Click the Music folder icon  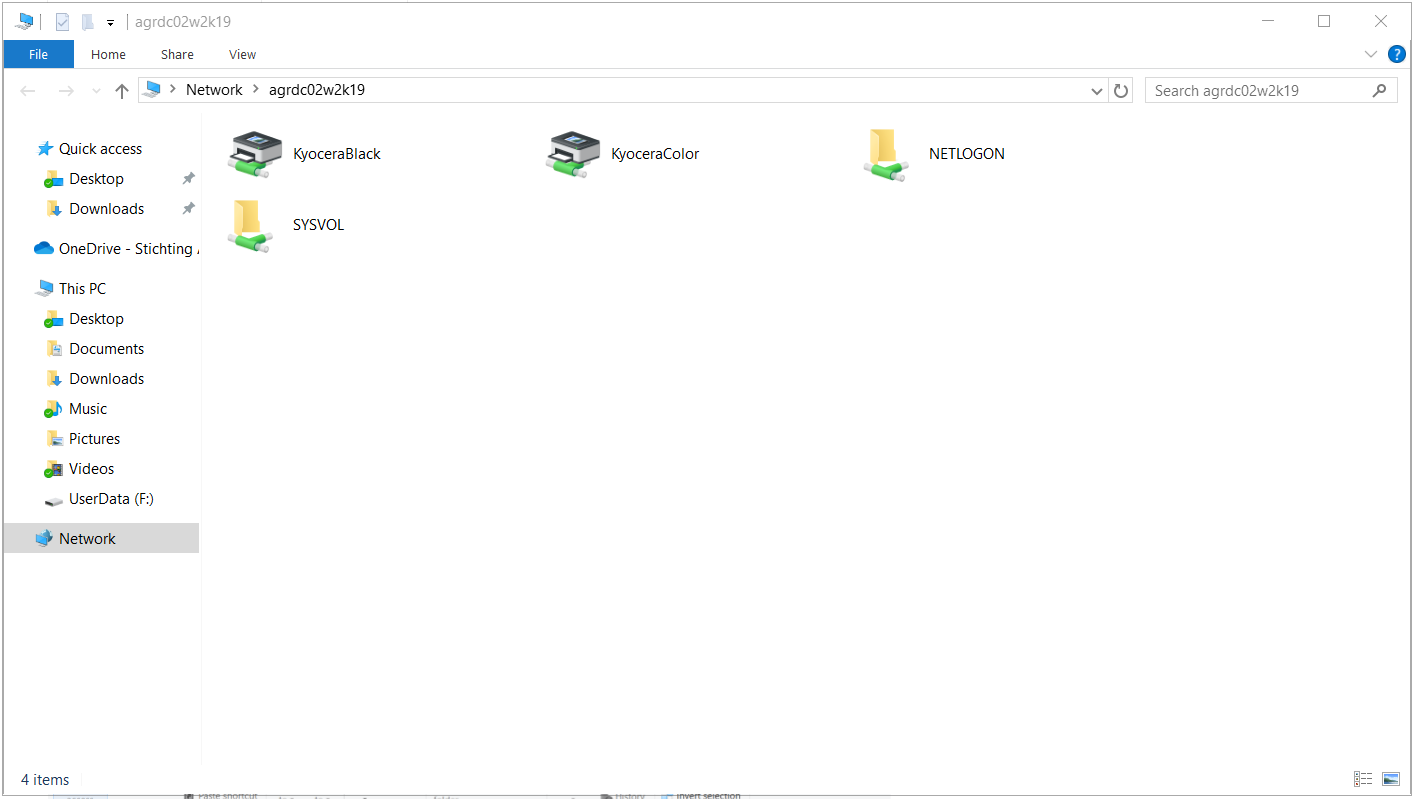pos(54,409)
